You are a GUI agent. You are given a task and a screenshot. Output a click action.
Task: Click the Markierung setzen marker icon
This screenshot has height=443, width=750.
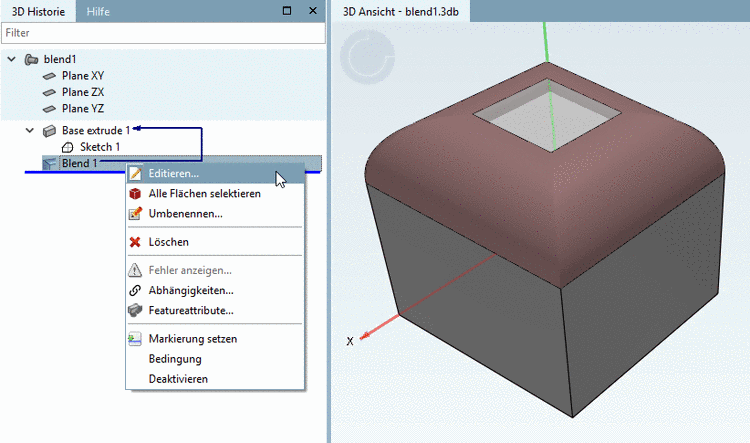(135, 339)
